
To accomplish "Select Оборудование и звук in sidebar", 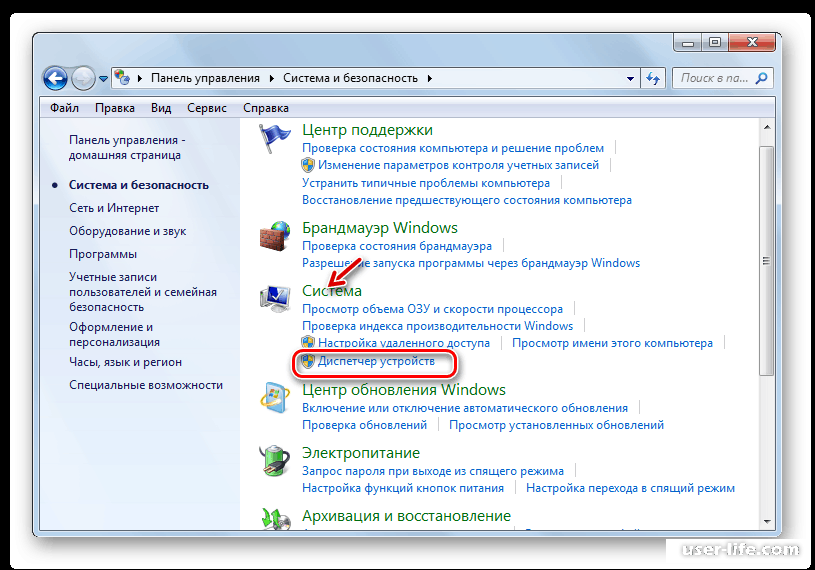I will [127, 231].
